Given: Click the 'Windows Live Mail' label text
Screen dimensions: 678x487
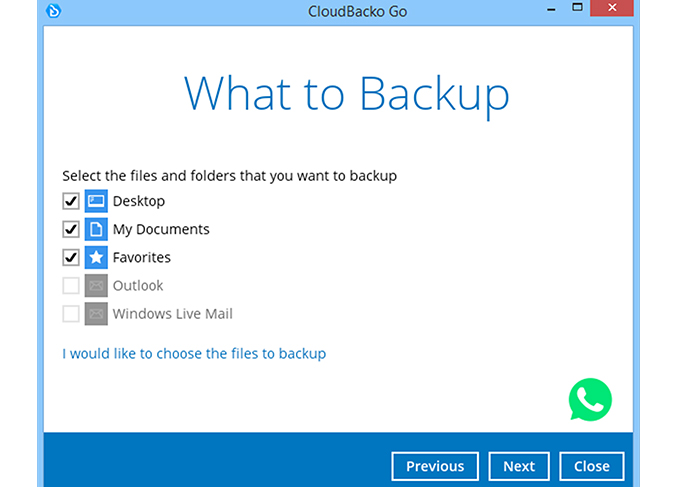Looking at the screenshot, I should (173, 314).
